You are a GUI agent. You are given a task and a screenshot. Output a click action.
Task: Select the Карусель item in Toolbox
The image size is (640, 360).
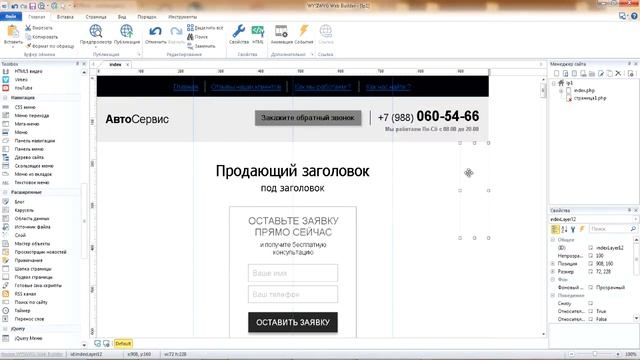(24, 210)
